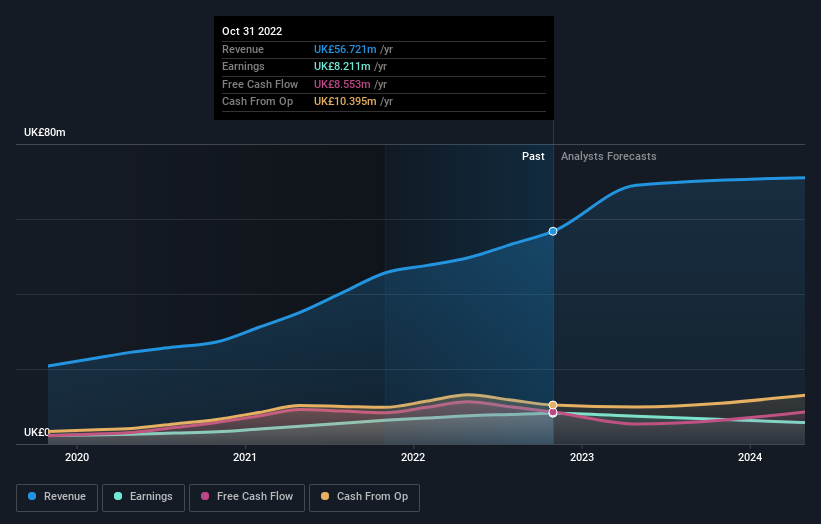Select the 2023 x-axis label

click(x=582, y=457)
